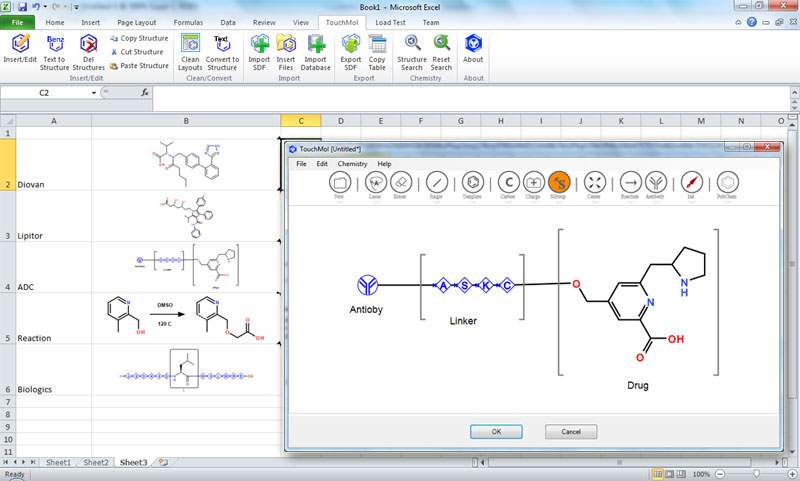Choose Paste Structure in ribbon
Image resolution: width=800 pixels, height=481 pixels.
coord(139,66)
